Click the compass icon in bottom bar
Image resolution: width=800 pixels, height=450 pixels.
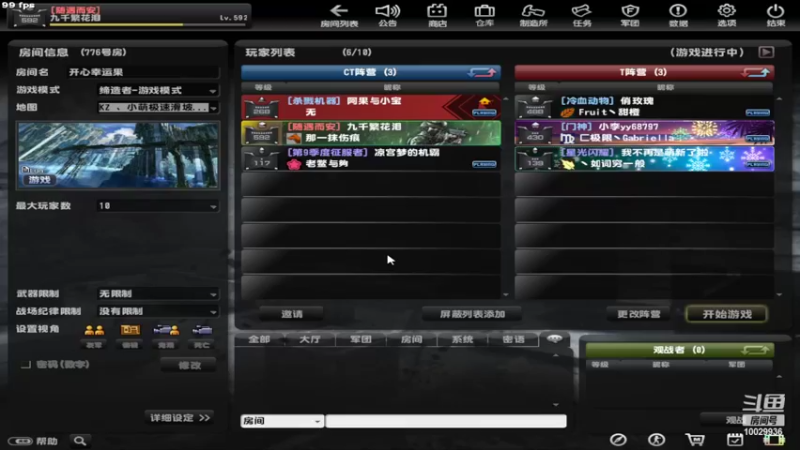click(618, 439)
